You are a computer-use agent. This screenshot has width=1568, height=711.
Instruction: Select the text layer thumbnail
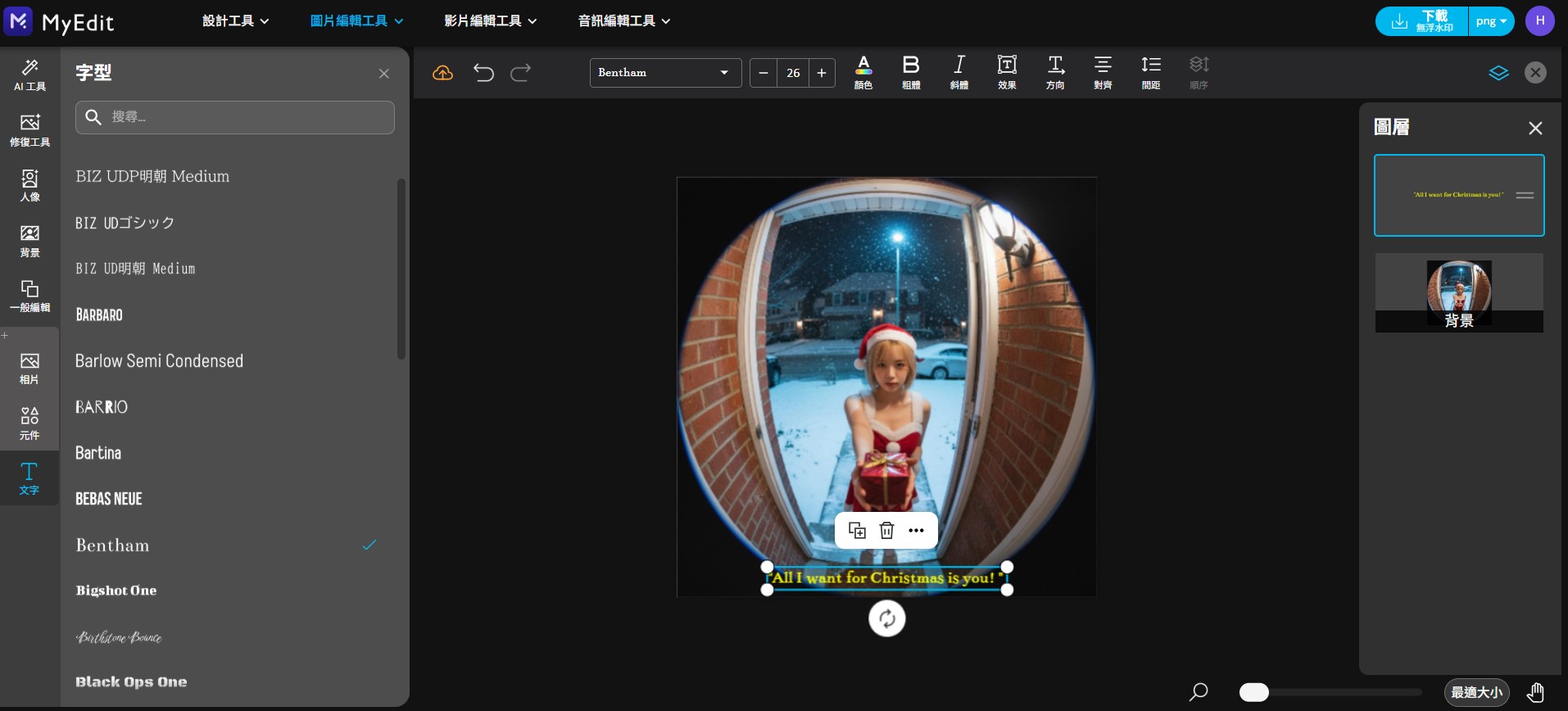[x=1459, y=195]
